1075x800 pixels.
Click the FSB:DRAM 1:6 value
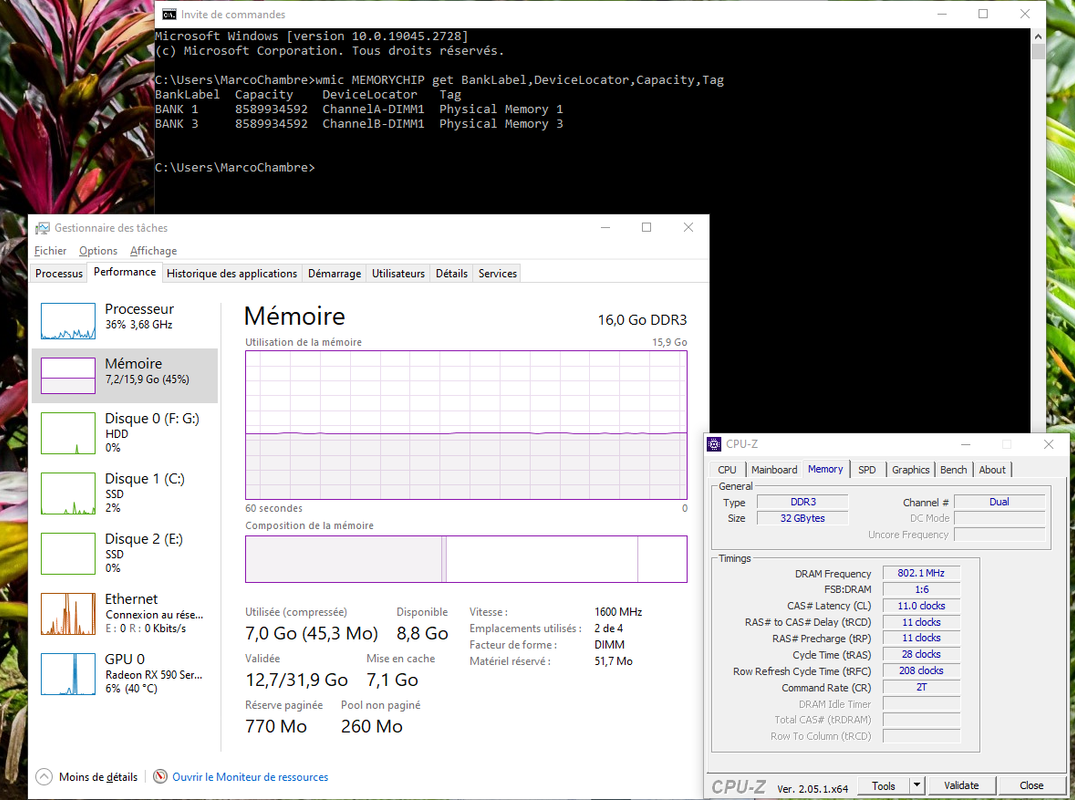[x=921, y=590]
